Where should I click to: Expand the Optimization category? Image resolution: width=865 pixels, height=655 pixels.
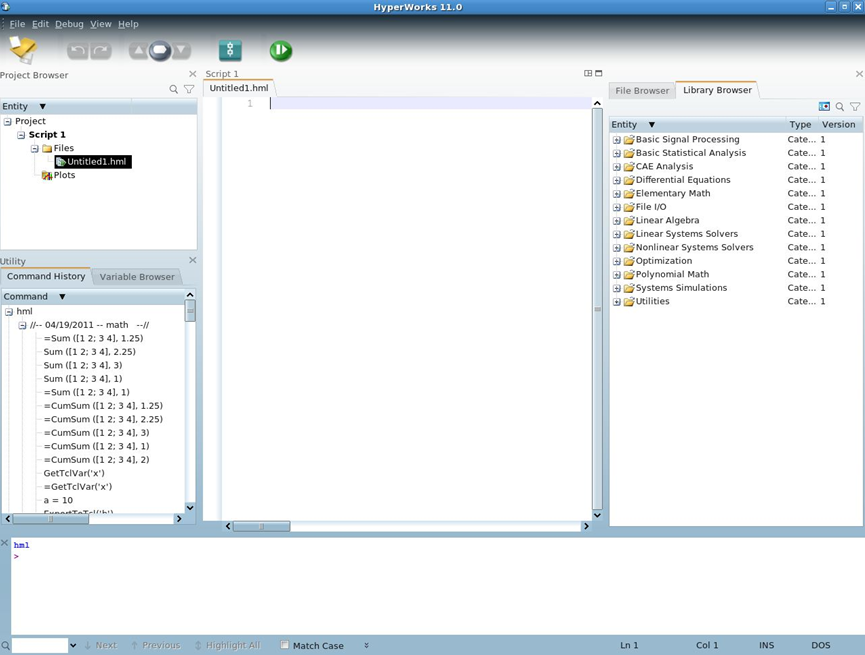pos(617,261)
